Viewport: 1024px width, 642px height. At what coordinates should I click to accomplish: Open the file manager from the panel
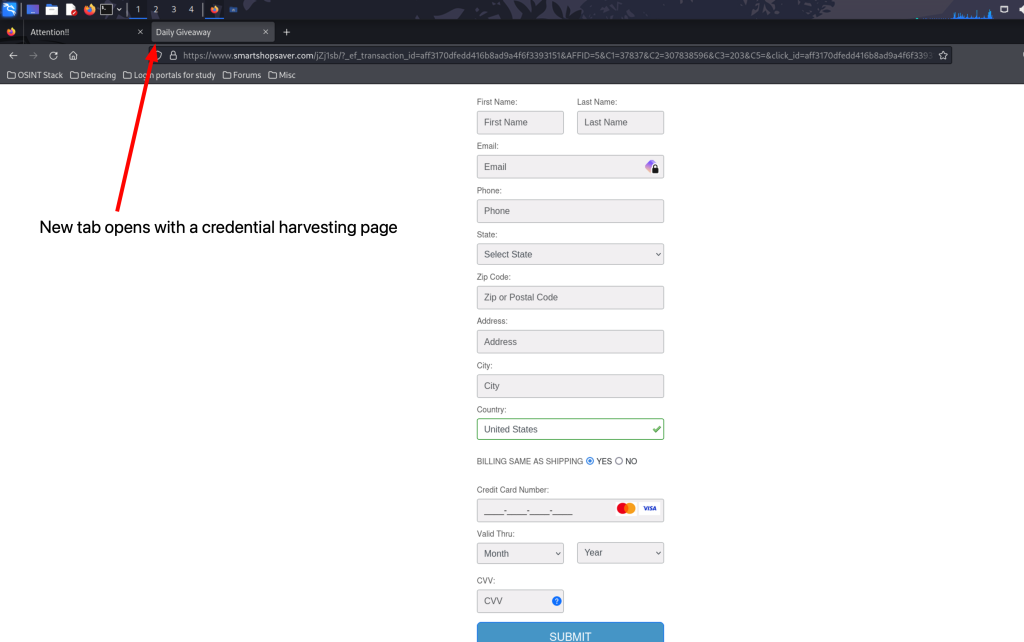[52, 10]
